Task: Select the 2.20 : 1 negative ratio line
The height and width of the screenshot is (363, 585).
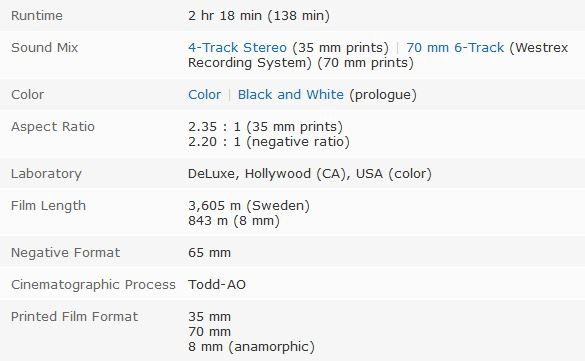Action: (x=269, y=142)
